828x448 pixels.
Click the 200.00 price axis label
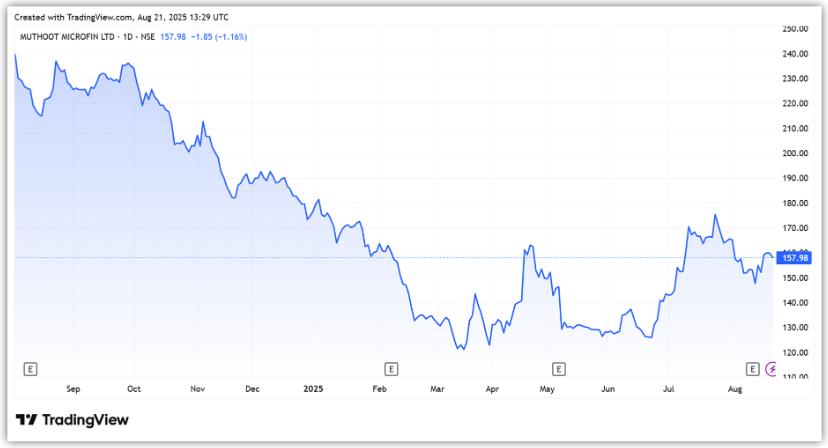pos(795,153)
